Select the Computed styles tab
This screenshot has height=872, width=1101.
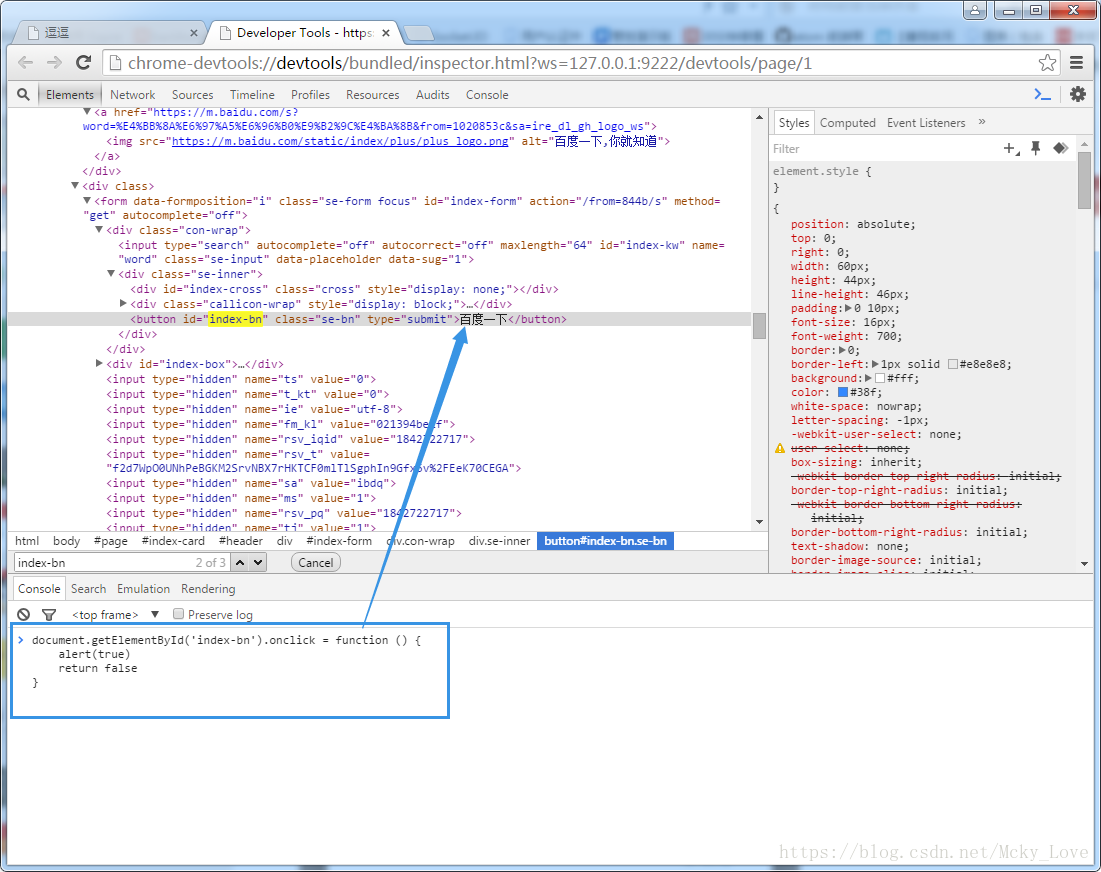coord(848,123)
